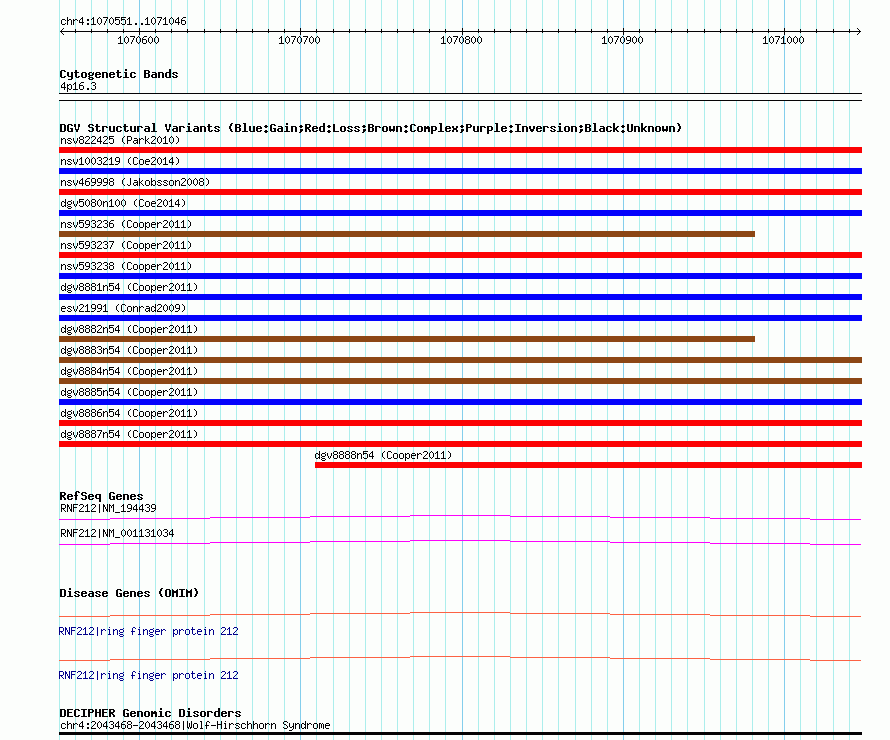Select the red dgv8887n54 loss bar
Screen dimensions: 890x740
tap(460, 444)
